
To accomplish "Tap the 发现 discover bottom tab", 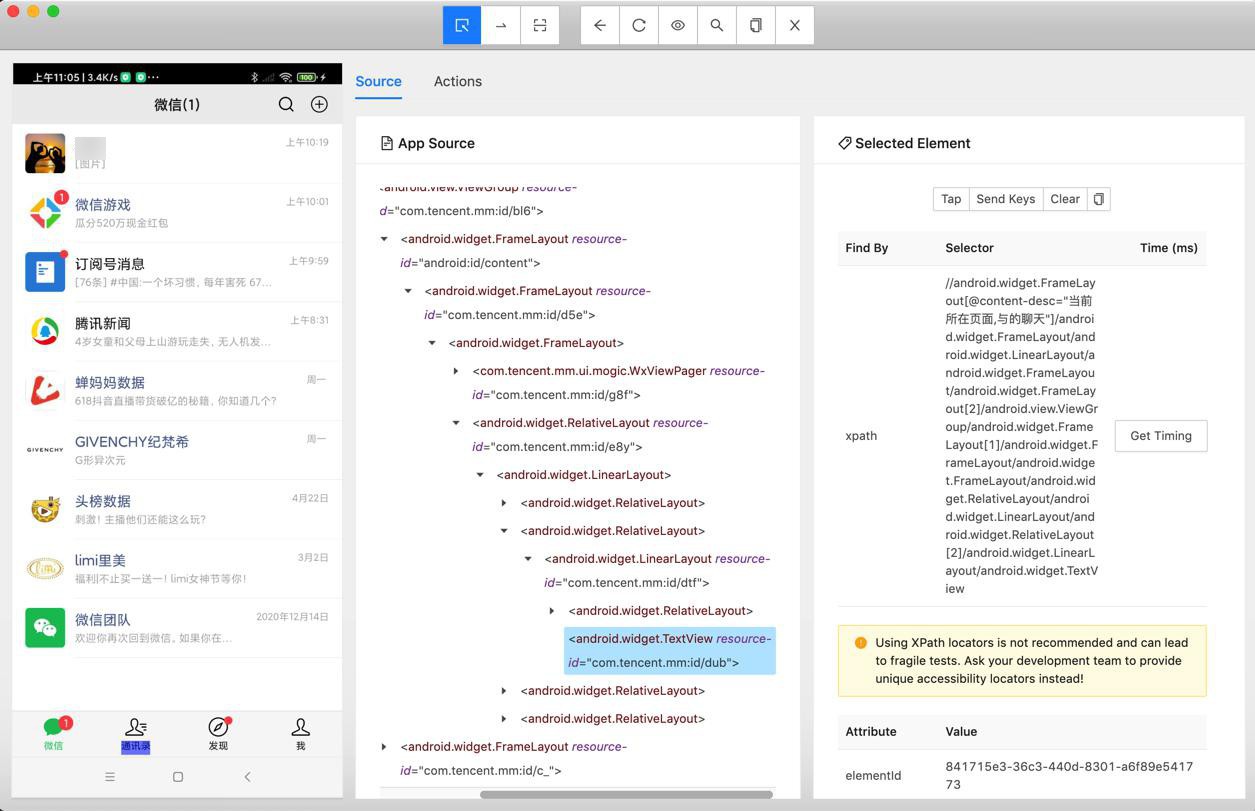I will click(218, 733).
